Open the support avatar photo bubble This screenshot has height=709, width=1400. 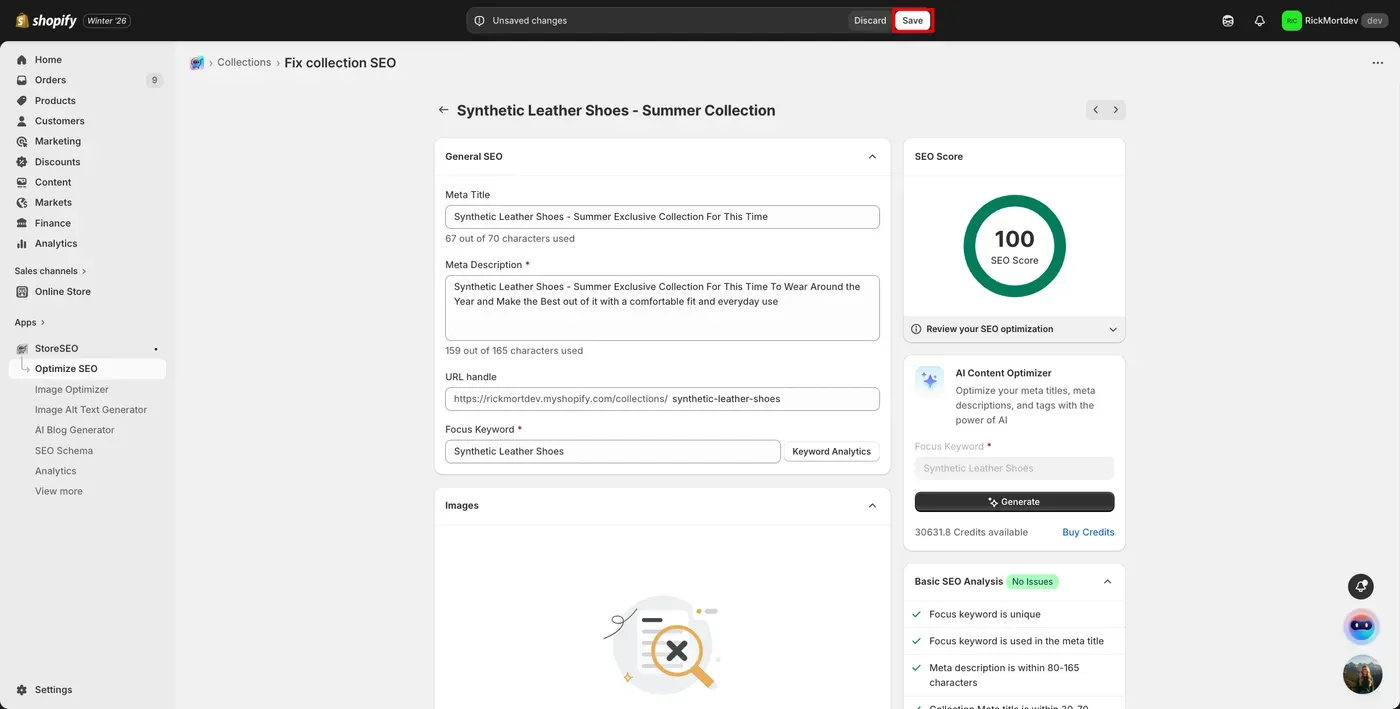click(x=1362, y=675)
